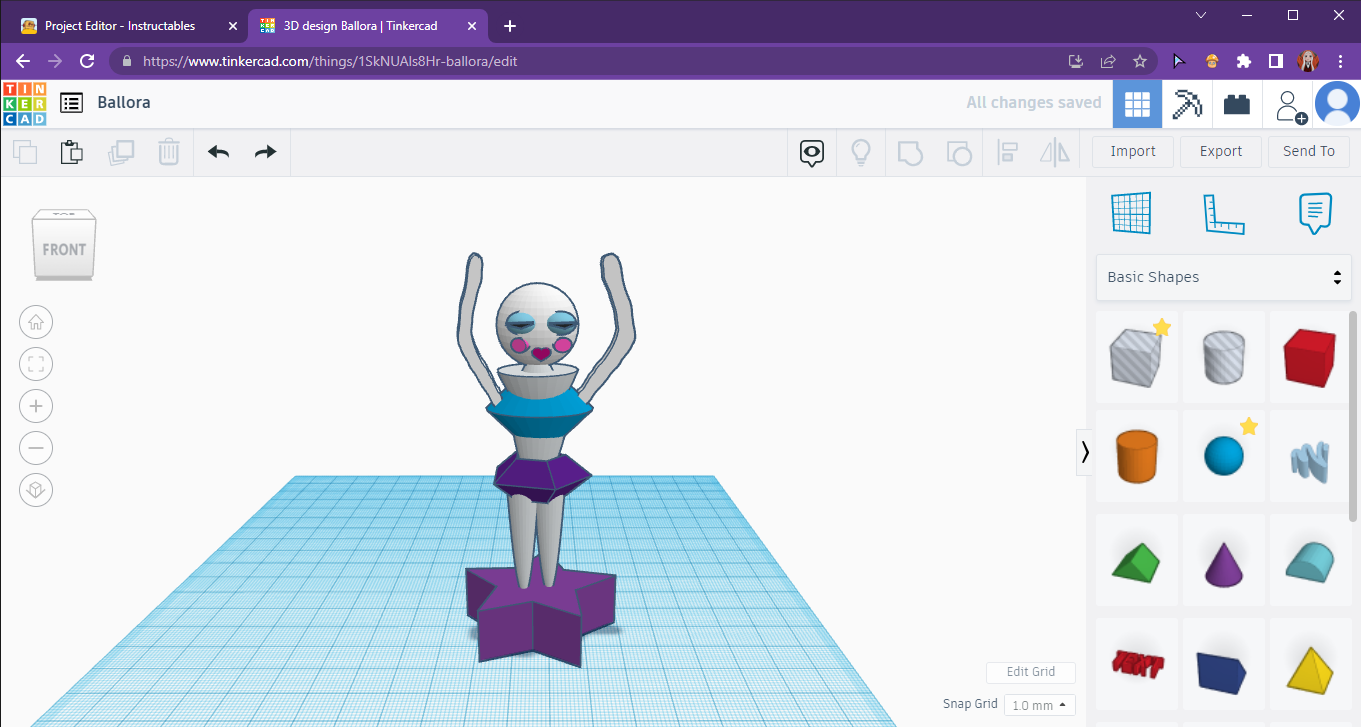Open the Brick view mode
Image resolution: width=1361 pixels, height=727 pixels.
(1236, 103)
